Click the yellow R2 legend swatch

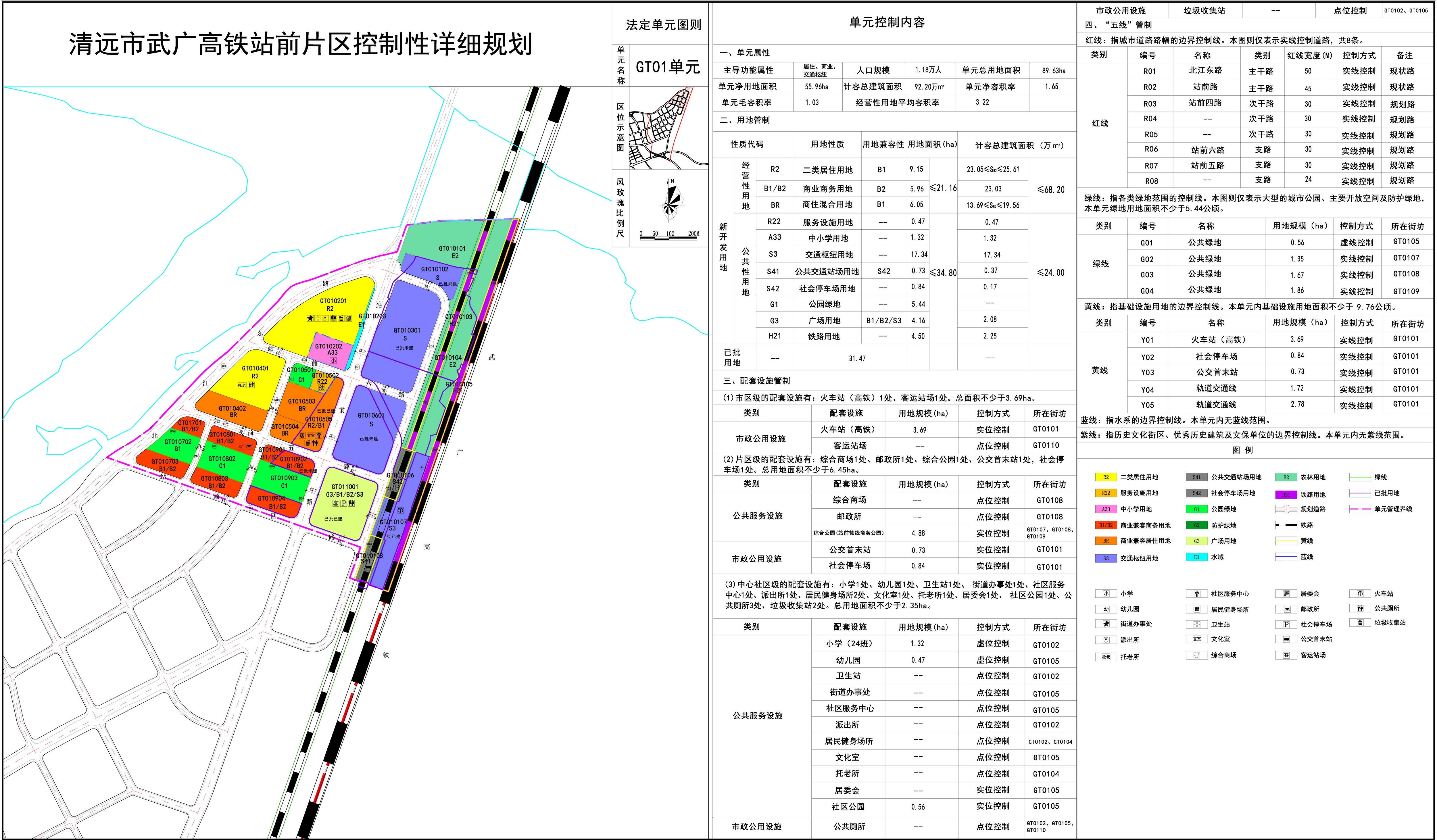point(1106,477)
